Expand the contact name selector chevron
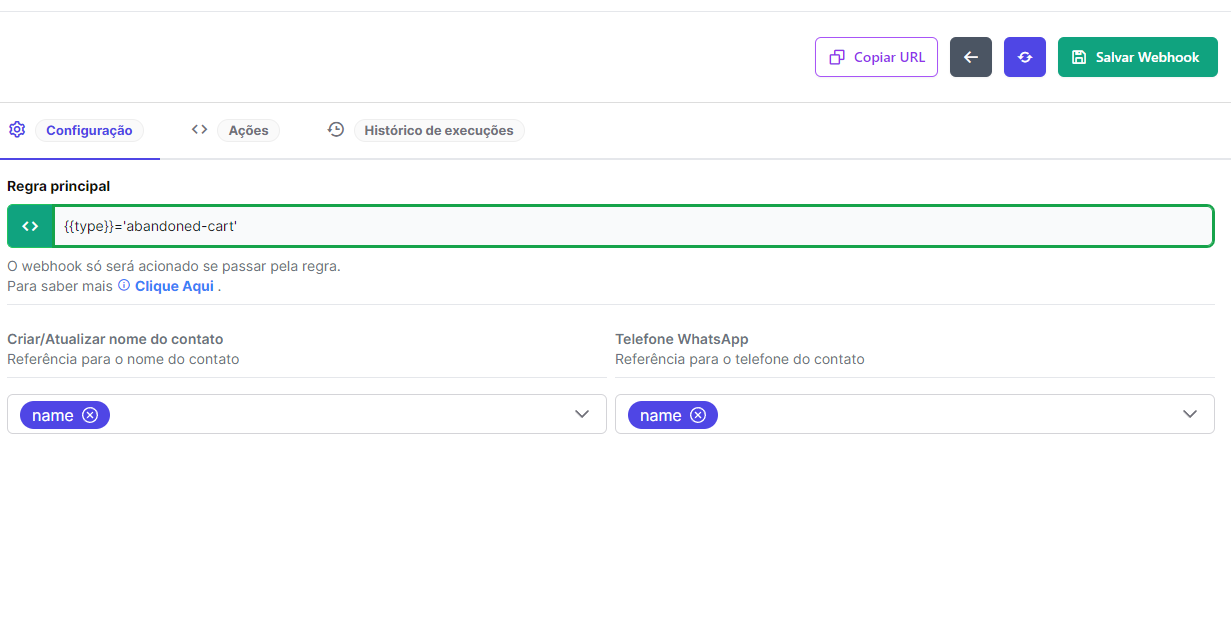The height and width of the screenshot is (630, 1231). [x=582, y=414]
